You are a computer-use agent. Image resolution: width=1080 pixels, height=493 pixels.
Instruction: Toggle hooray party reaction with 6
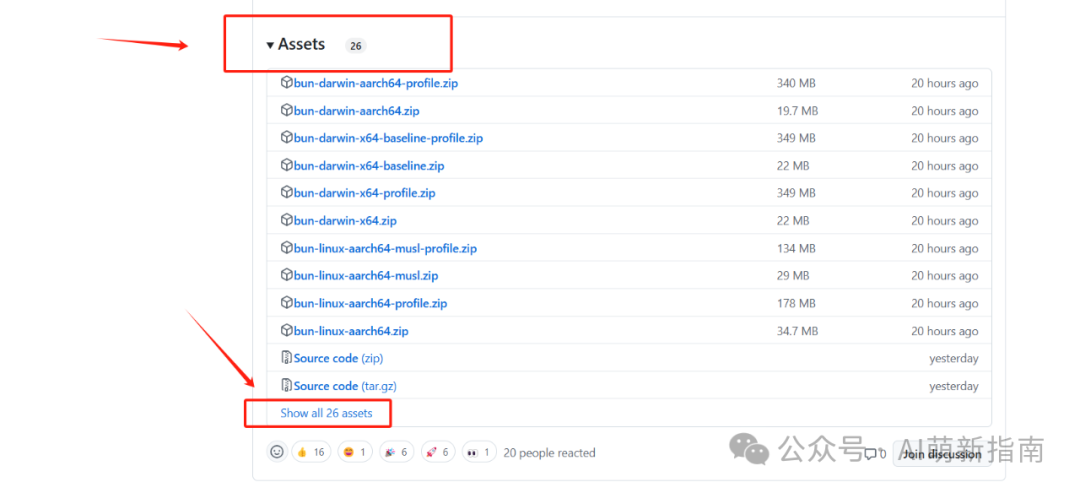tap(396, 452)
